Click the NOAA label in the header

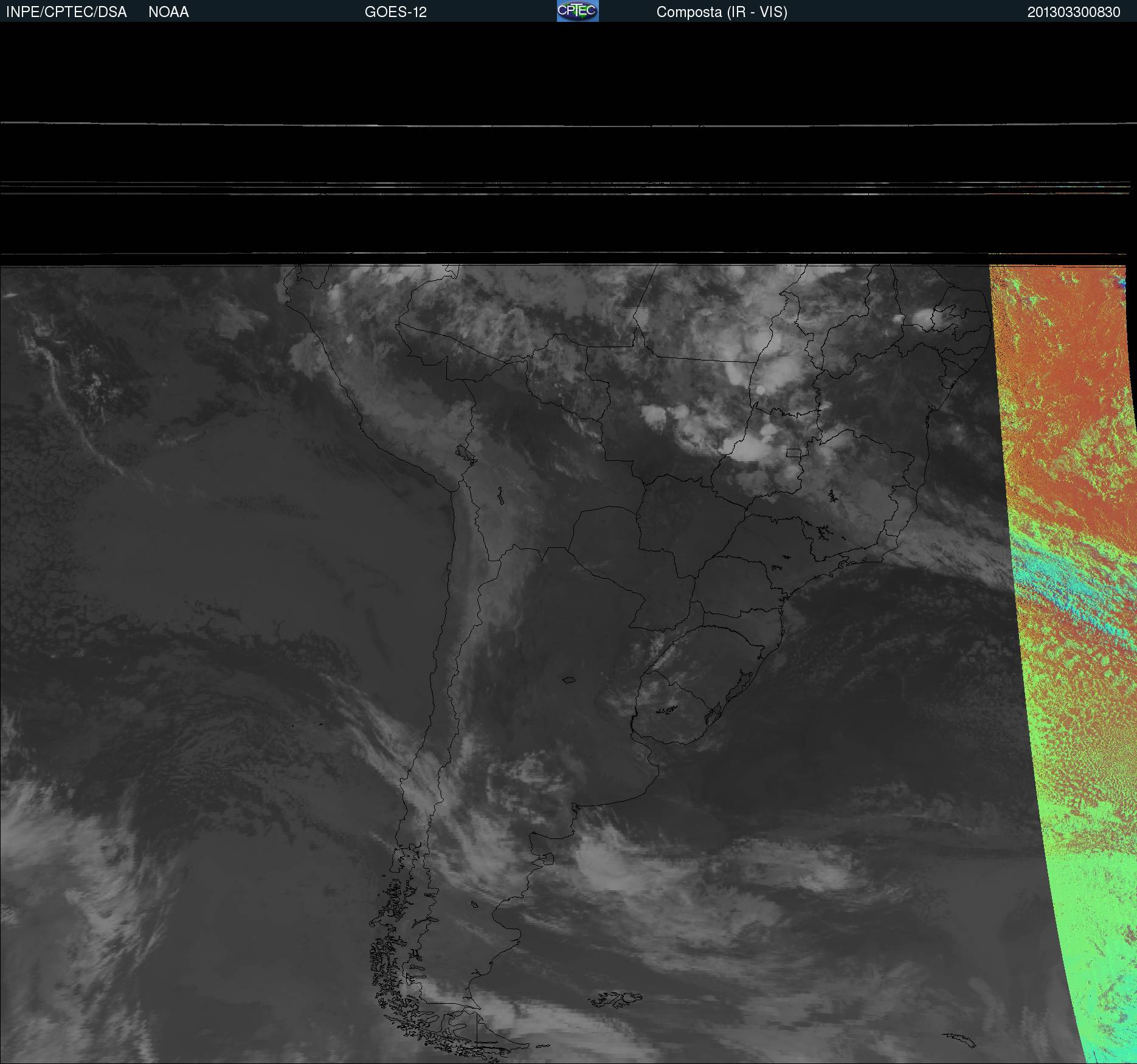click(x=168, y=12)
